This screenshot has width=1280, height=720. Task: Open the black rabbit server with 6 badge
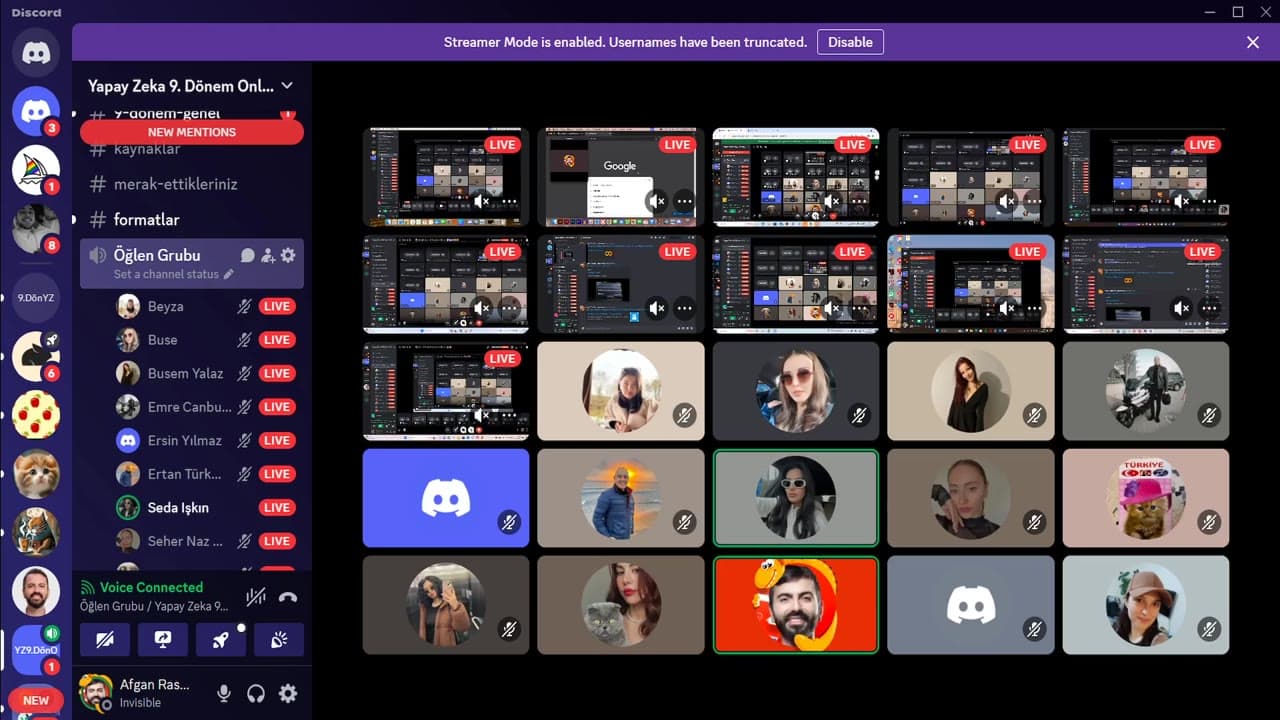pyautogui.click(x=36, y=356)
